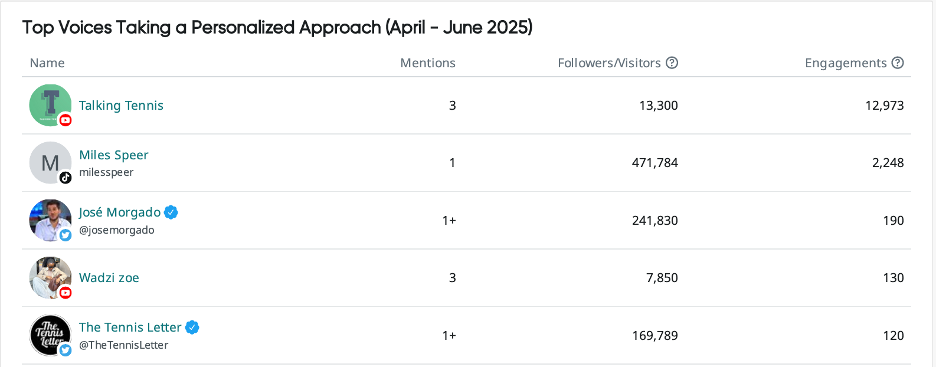Click the Miles Speer gray M avatar
936x368 pixels.
coord(50,162)
